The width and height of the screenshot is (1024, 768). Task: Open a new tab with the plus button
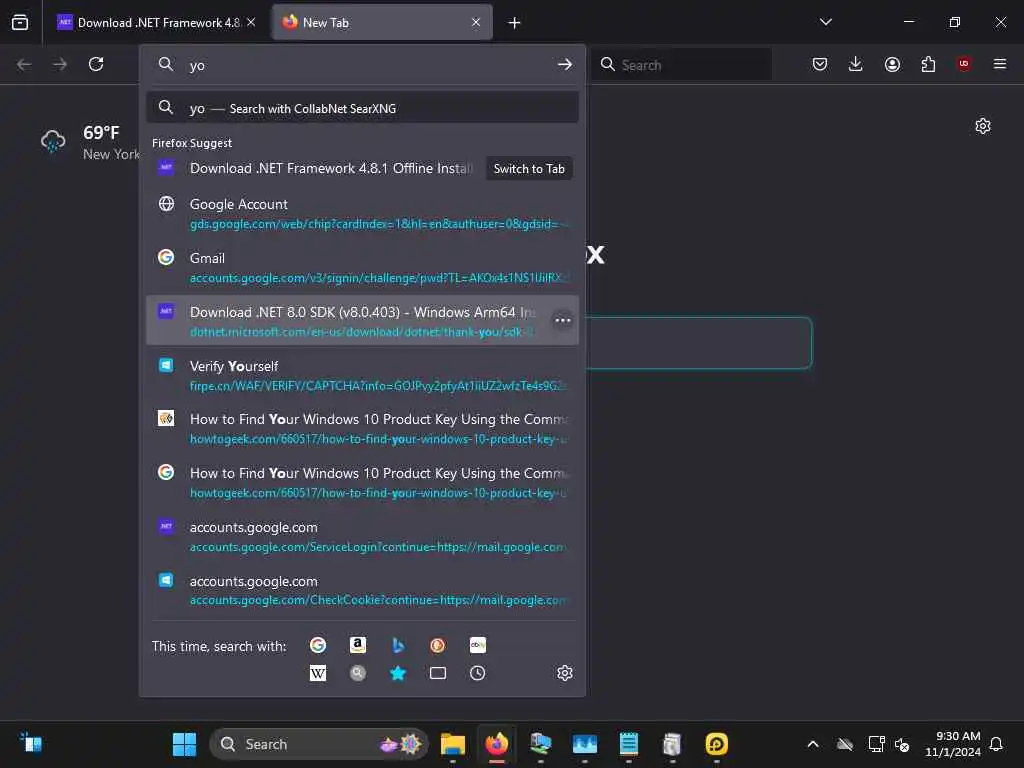coord(515,23)
